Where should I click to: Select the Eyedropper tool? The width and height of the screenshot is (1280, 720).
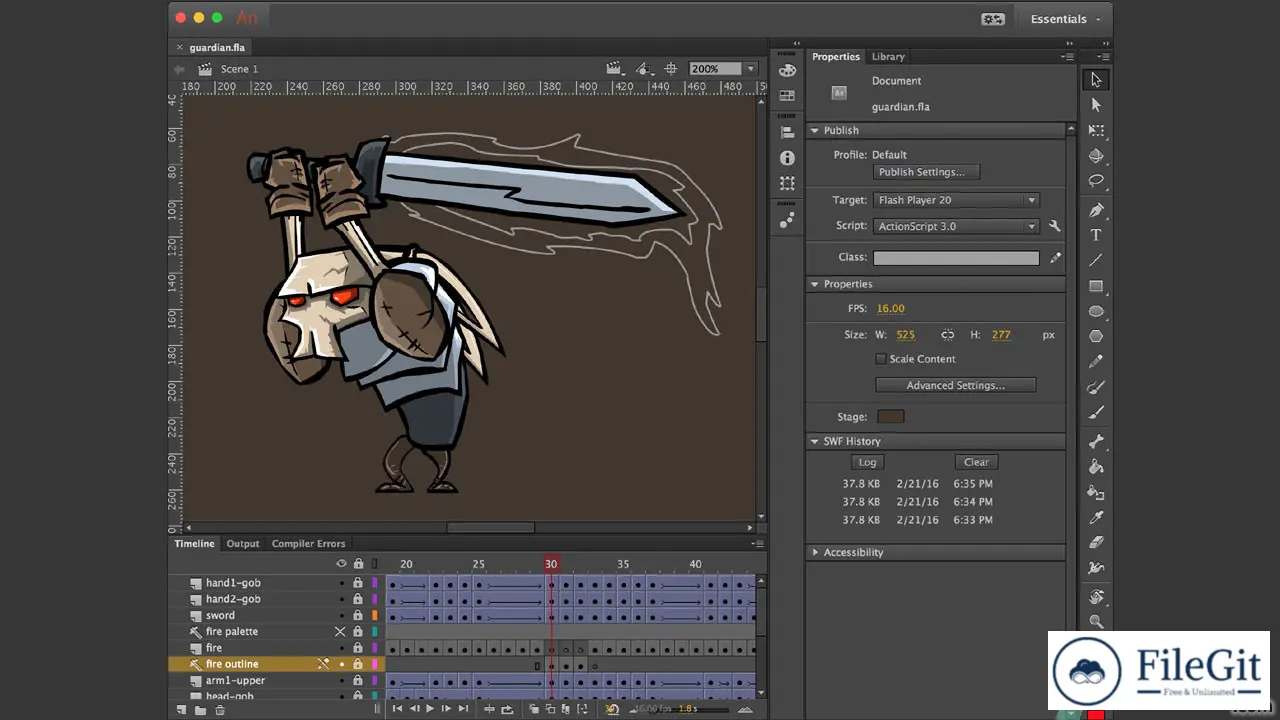point(1096,518)
